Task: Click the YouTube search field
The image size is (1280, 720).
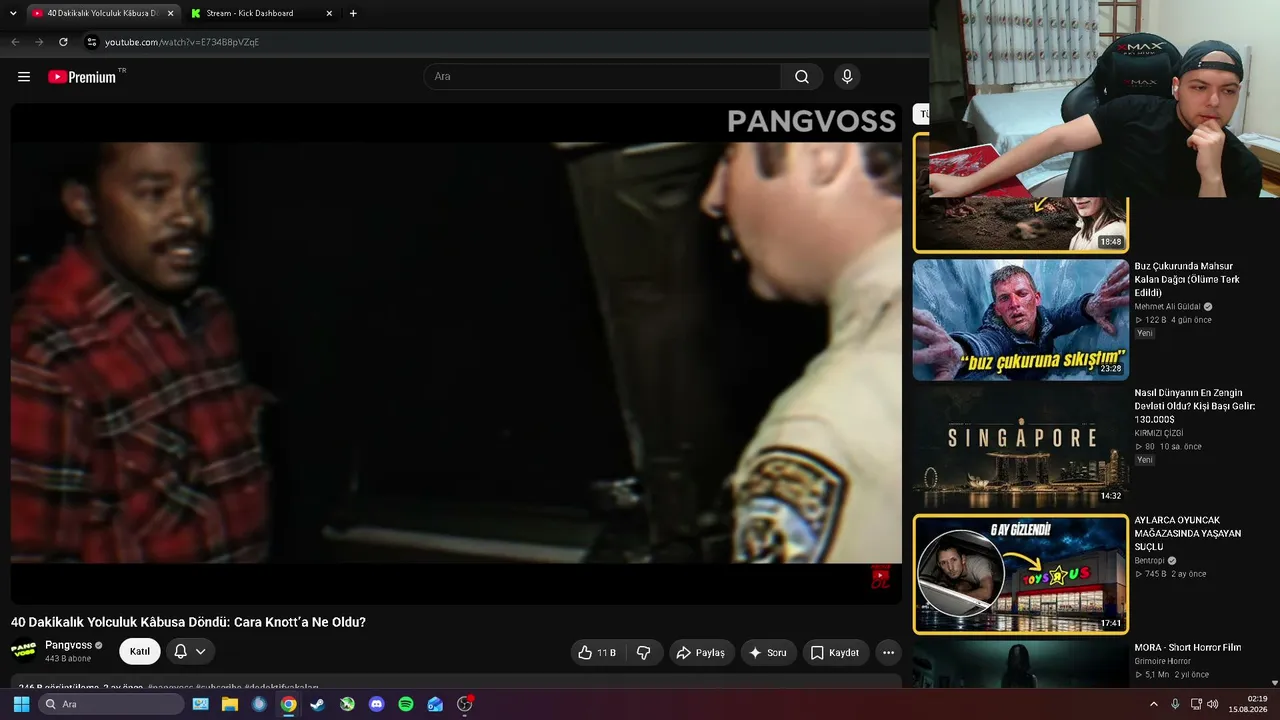Action: tap(603, 77)
